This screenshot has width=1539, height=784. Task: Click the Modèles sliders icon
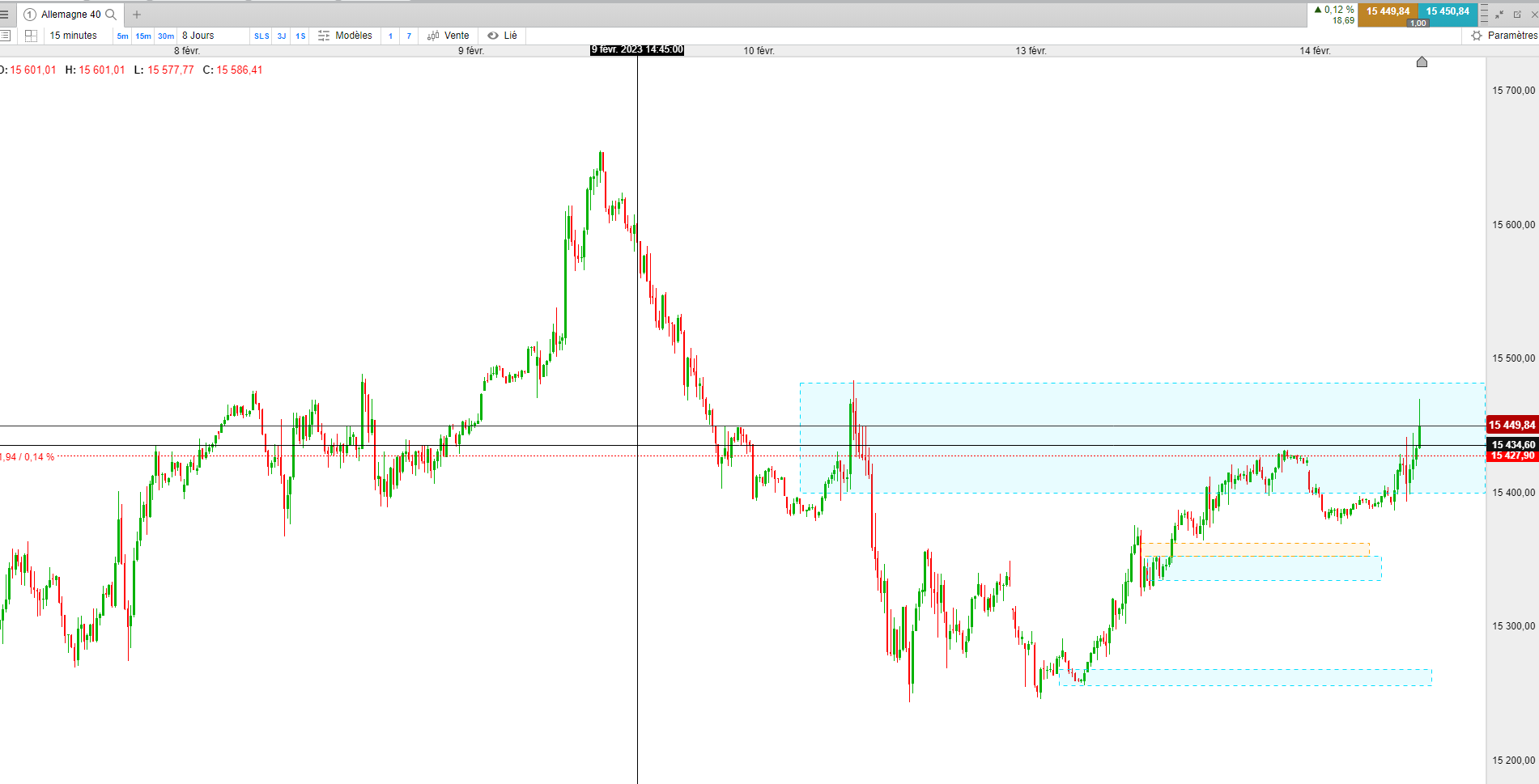coord(324,36)
